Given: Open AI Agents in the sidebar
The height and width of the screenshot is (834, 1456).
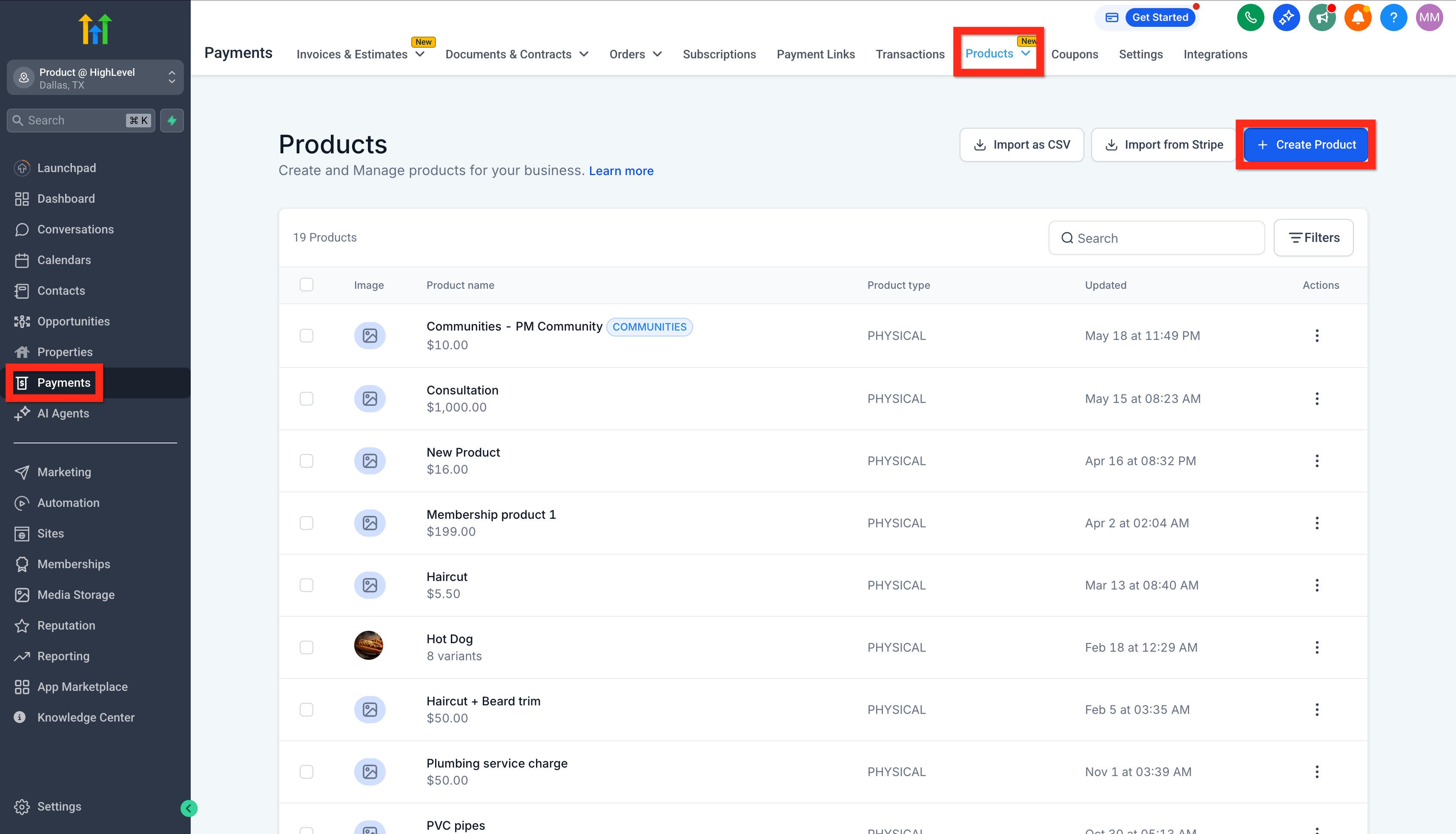Looking at the screenshot, I should coord(63,414).
